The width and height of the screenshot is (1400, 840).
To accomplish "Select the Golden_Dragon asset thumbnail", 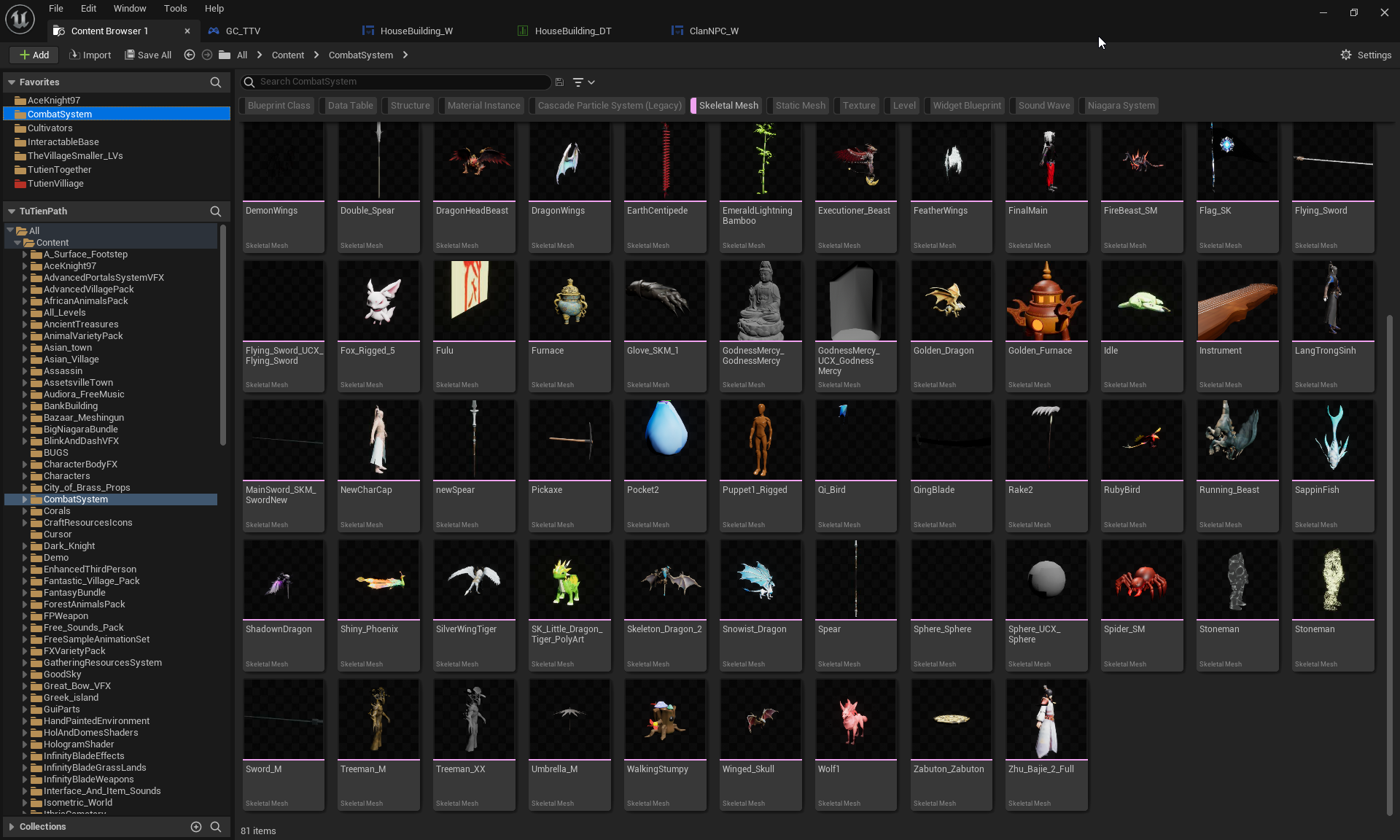I will (951, 300).
